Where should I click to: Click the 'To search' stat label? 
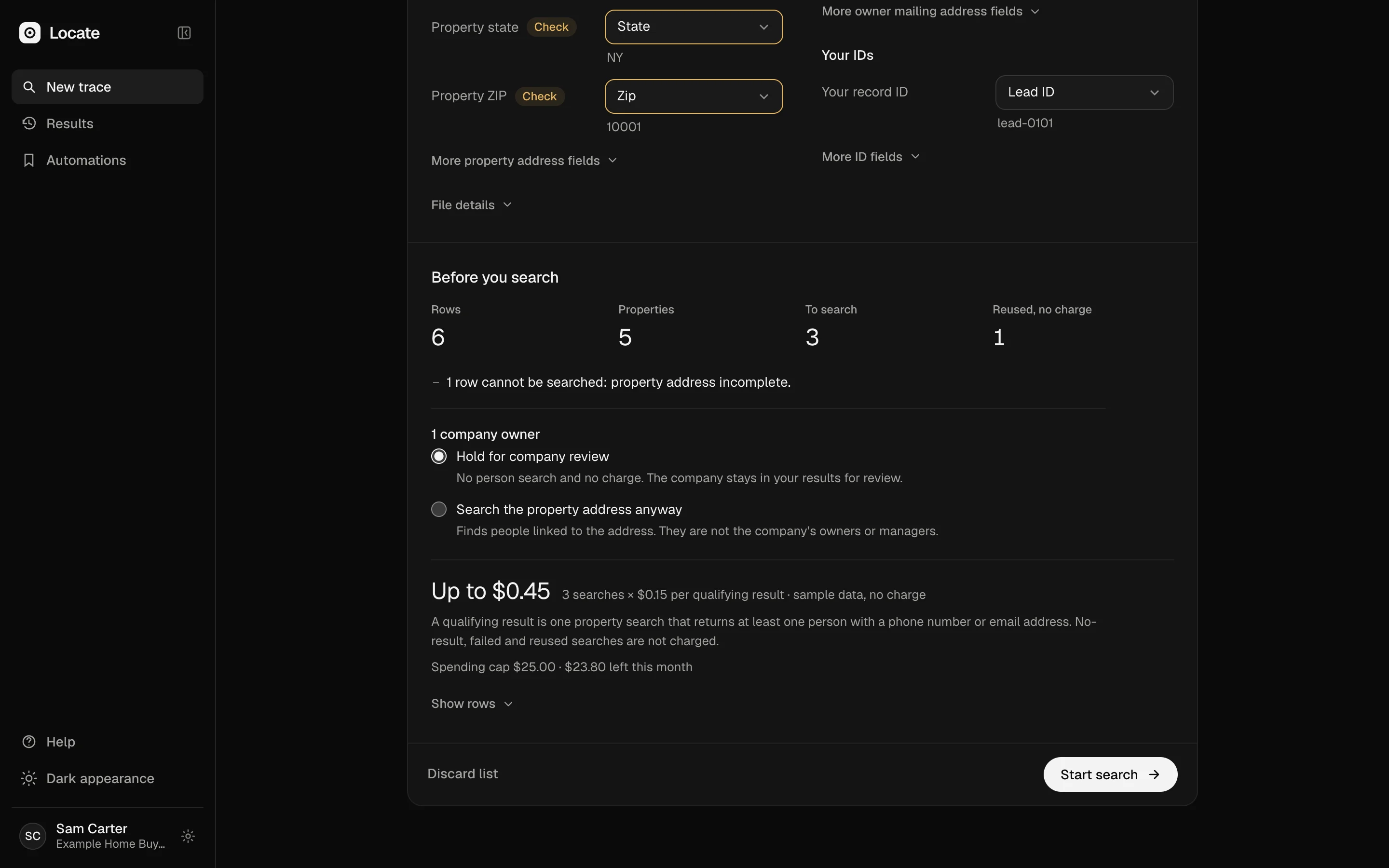[x=831, y=310]
